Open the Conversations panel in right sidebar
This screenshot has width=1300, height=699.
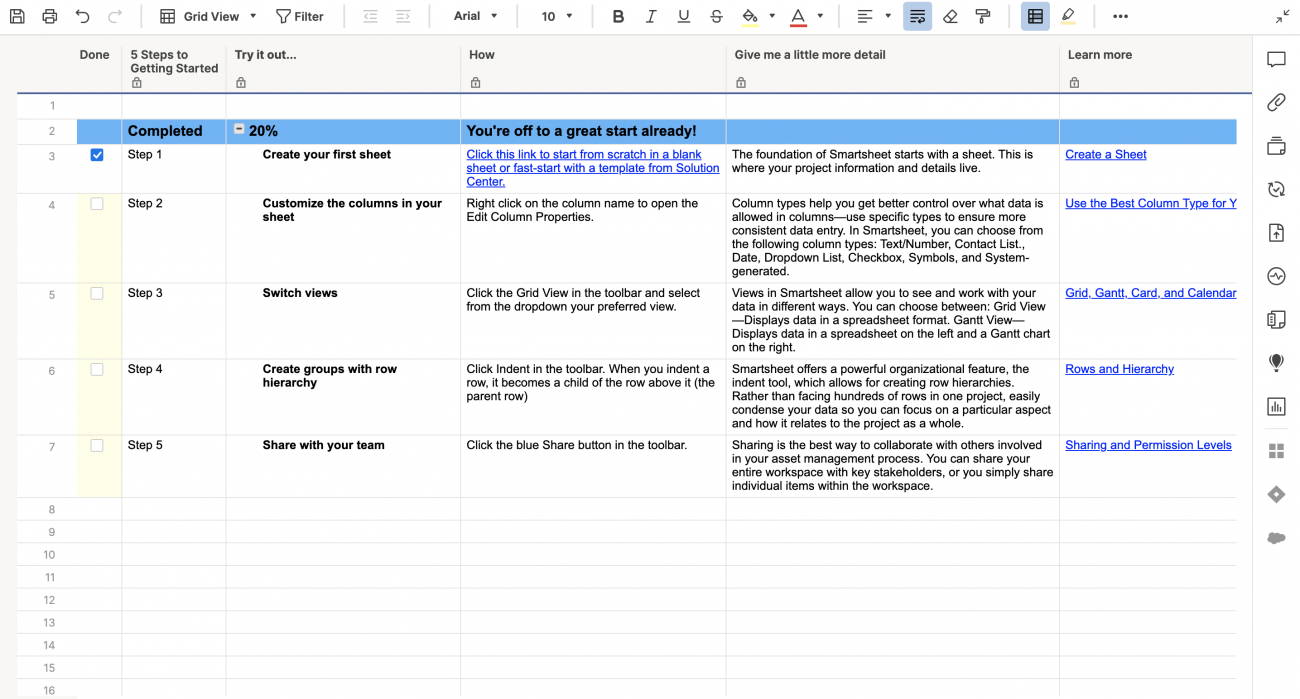1276,60
